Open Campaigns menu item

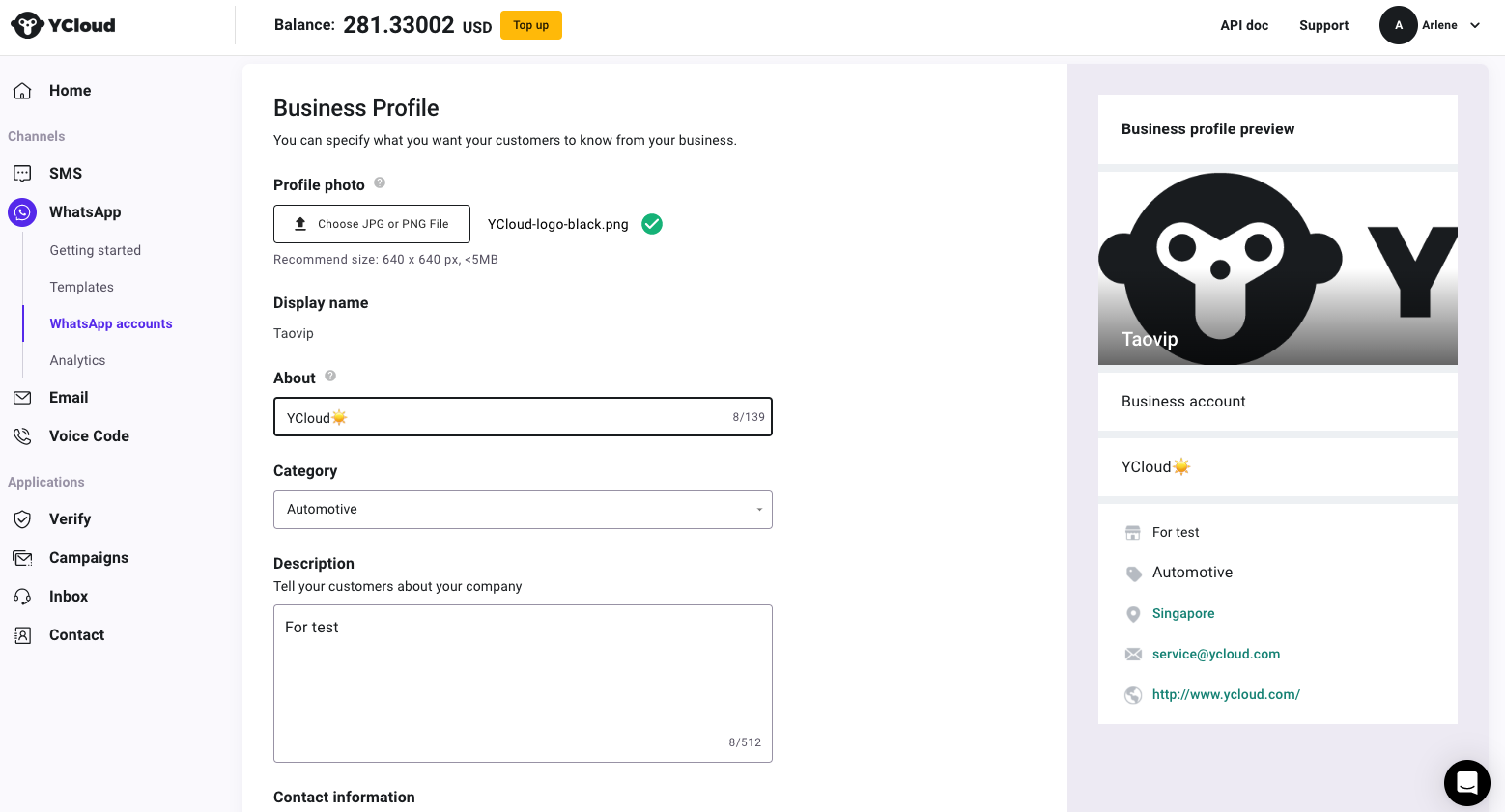click(x=89, y=558)
